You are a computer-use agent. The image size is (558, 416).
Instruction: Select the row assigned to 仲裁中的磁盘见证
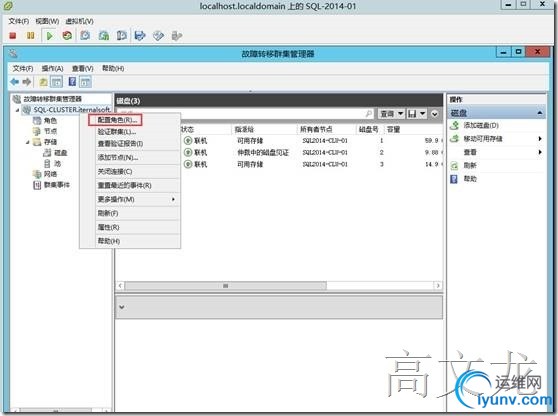tap(312, 152)
